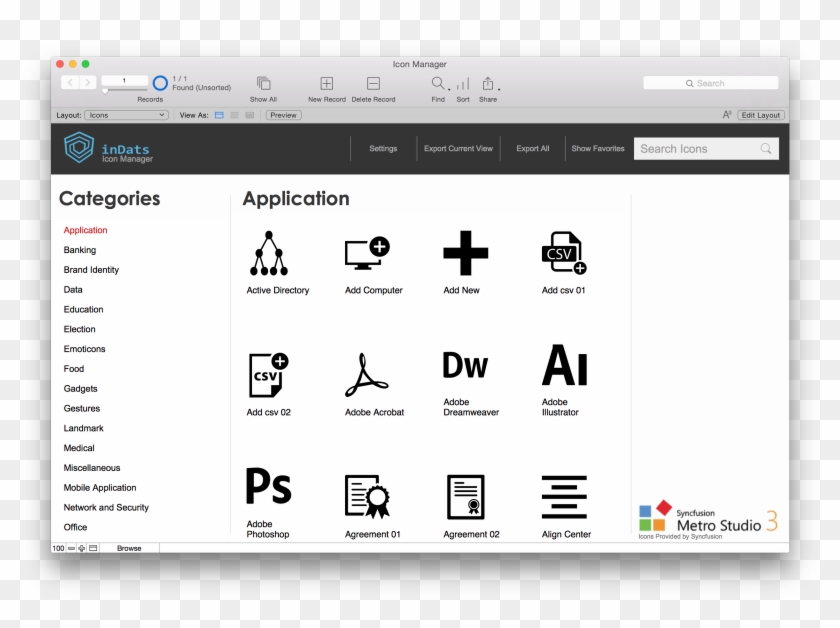
Task: Open the Emoticons category
Action: pyautogui.click(x=85, y=349)
